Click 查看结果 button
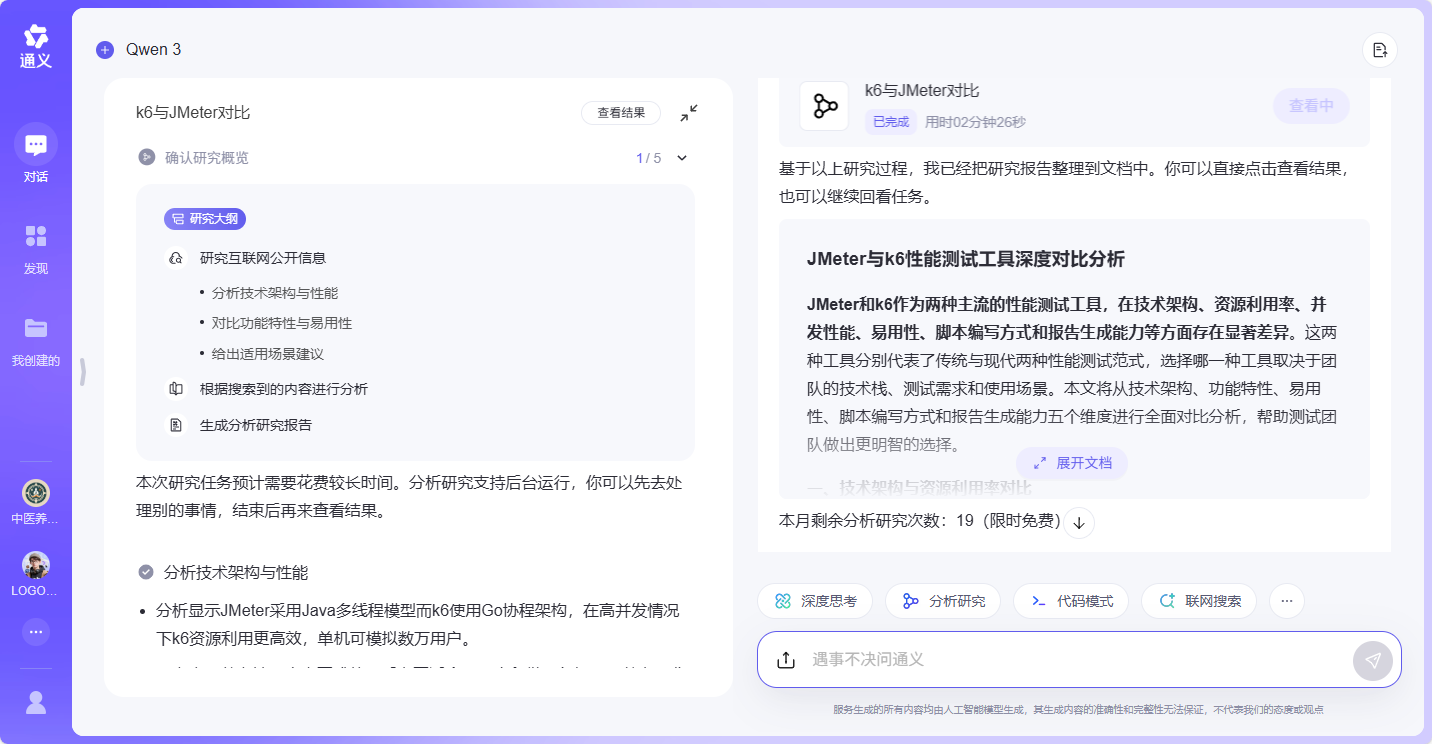The width and height of the screenshot is (1432, 744). pyautogui.click(x=620, y=113)
